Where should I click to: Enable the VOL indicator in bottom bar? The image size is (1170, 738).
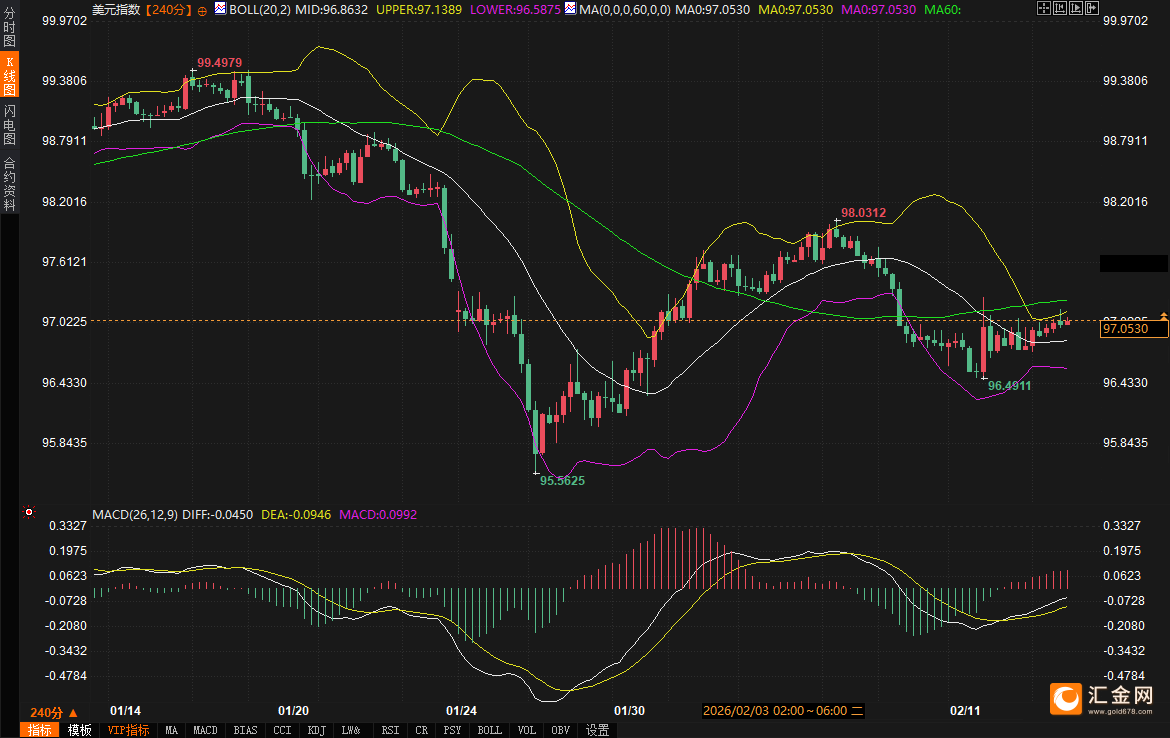pyautogui.click(x=524, y=730)
